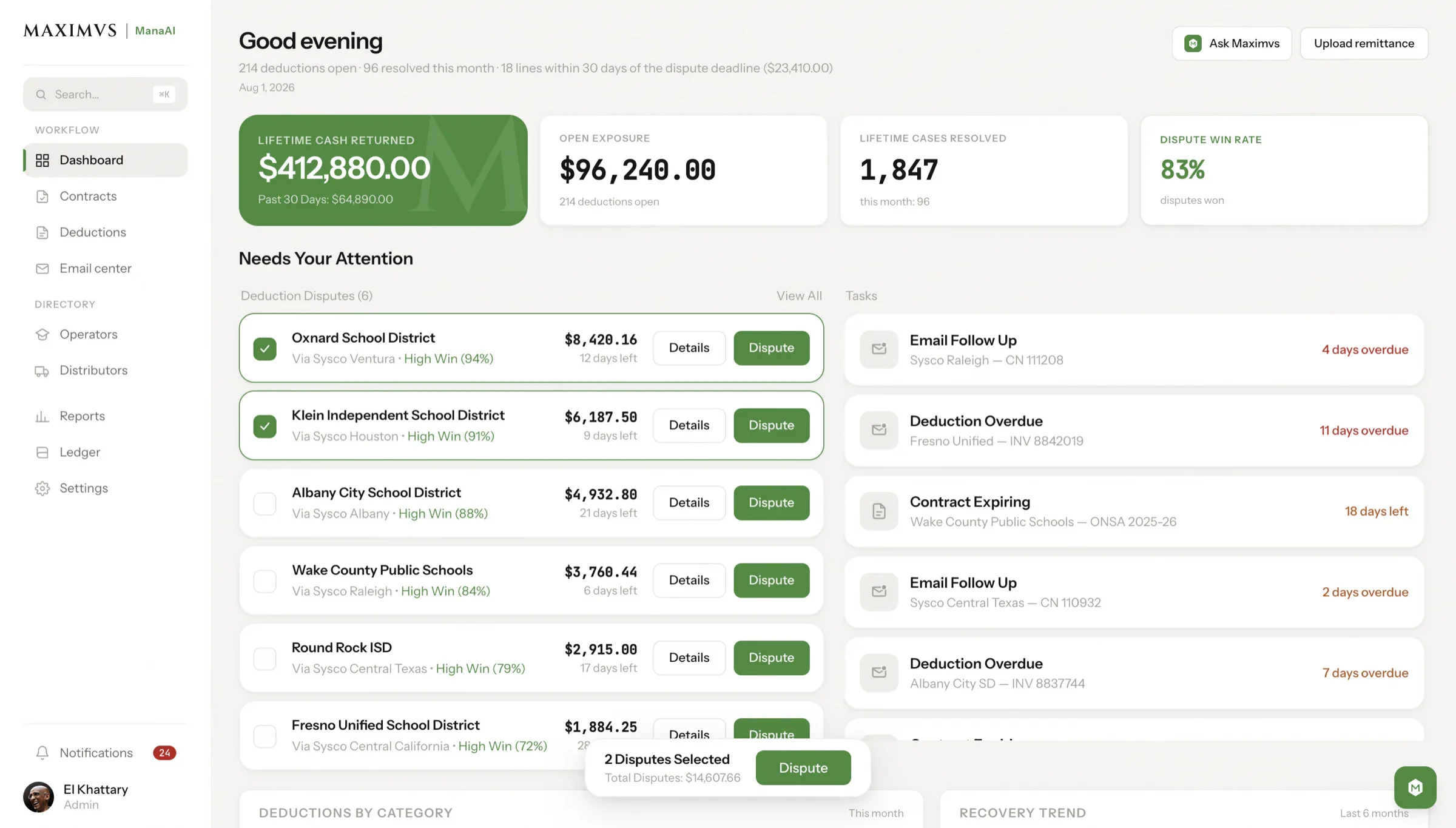Uncheck the Klein Independent School District checkbox
This screenshot has height=828, width=1456.
(265, 426)
